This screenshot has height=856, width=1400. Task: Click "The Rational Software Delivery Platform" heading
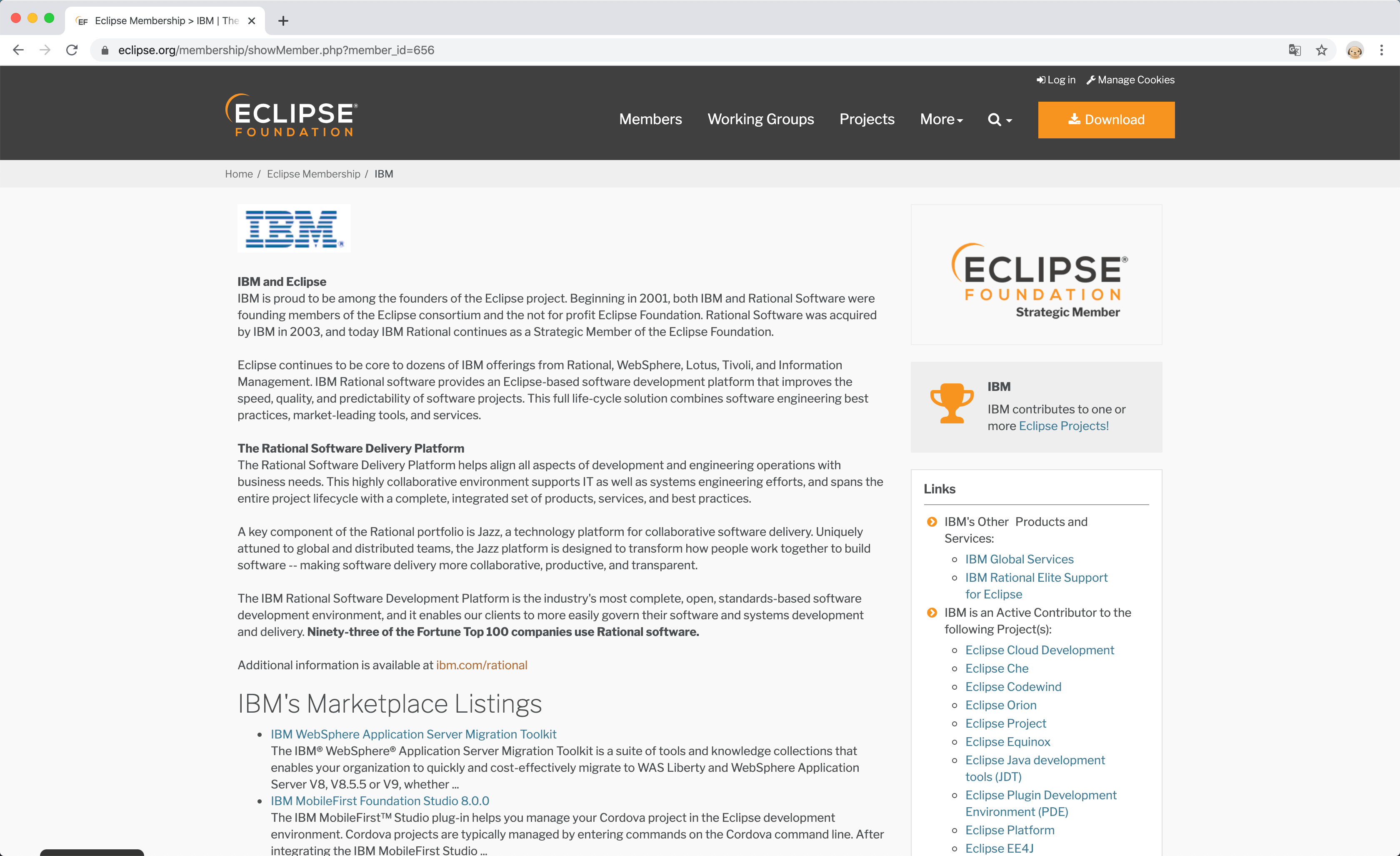click(x=350, y=448)
